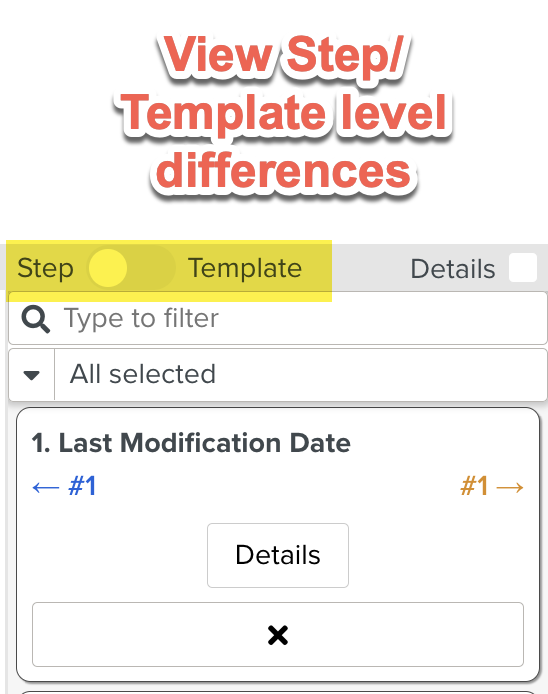The width and height of the screenshot is (548, 694).
Task: Select the Step label next to the switch
Action: point(45,268)
